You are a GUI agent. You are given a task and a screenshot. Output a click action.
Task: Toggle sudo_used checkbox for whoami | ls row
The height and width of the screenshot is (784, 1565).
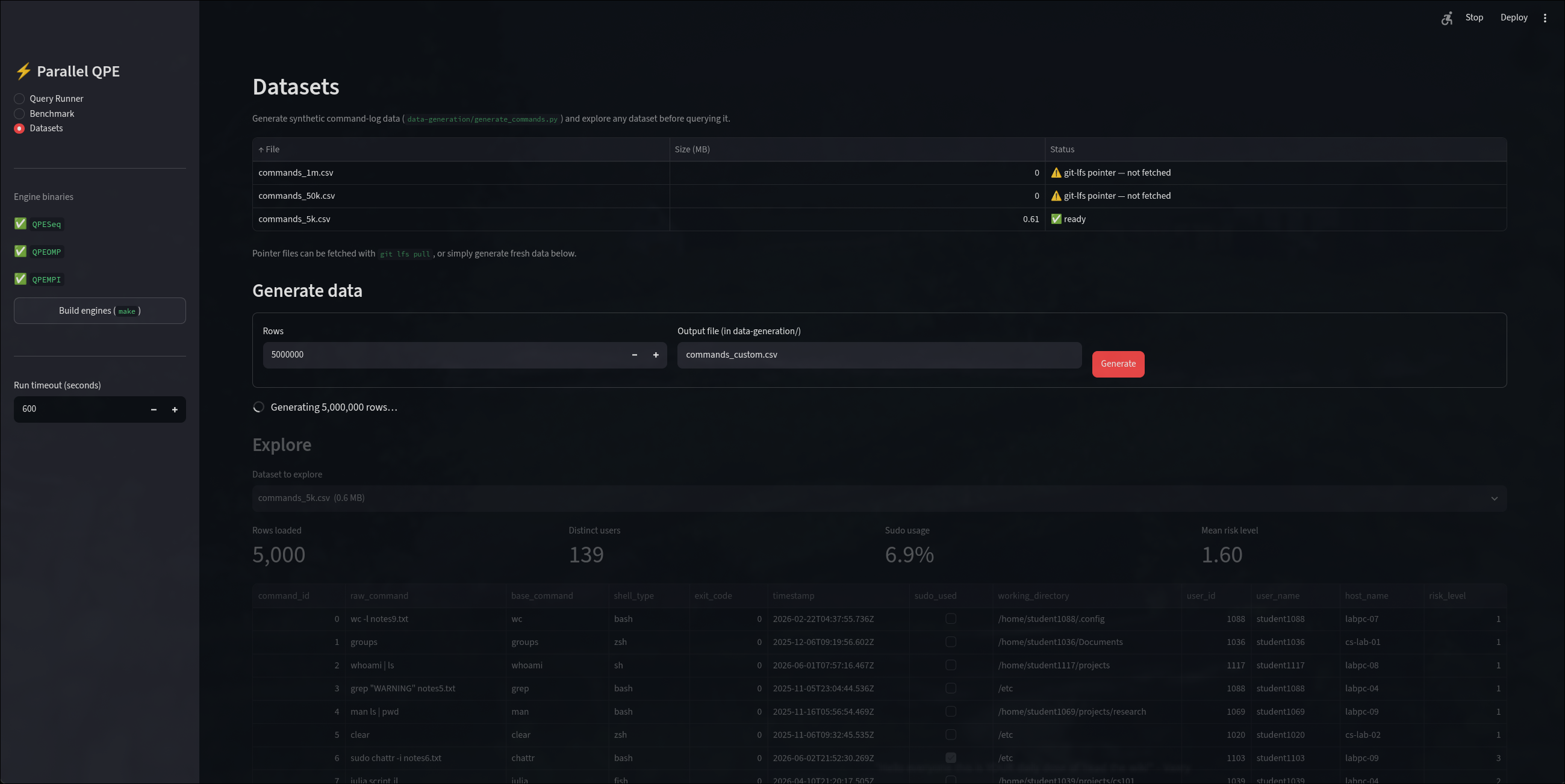pos(951,665)
